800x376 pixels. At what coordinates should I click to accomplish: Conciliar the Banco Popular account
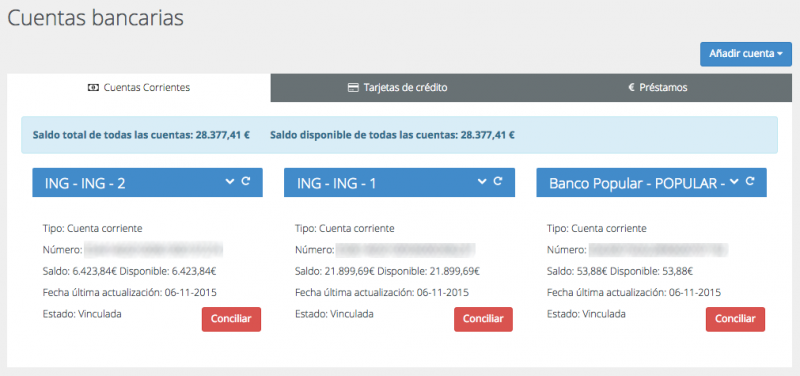(x=735, y=319)
